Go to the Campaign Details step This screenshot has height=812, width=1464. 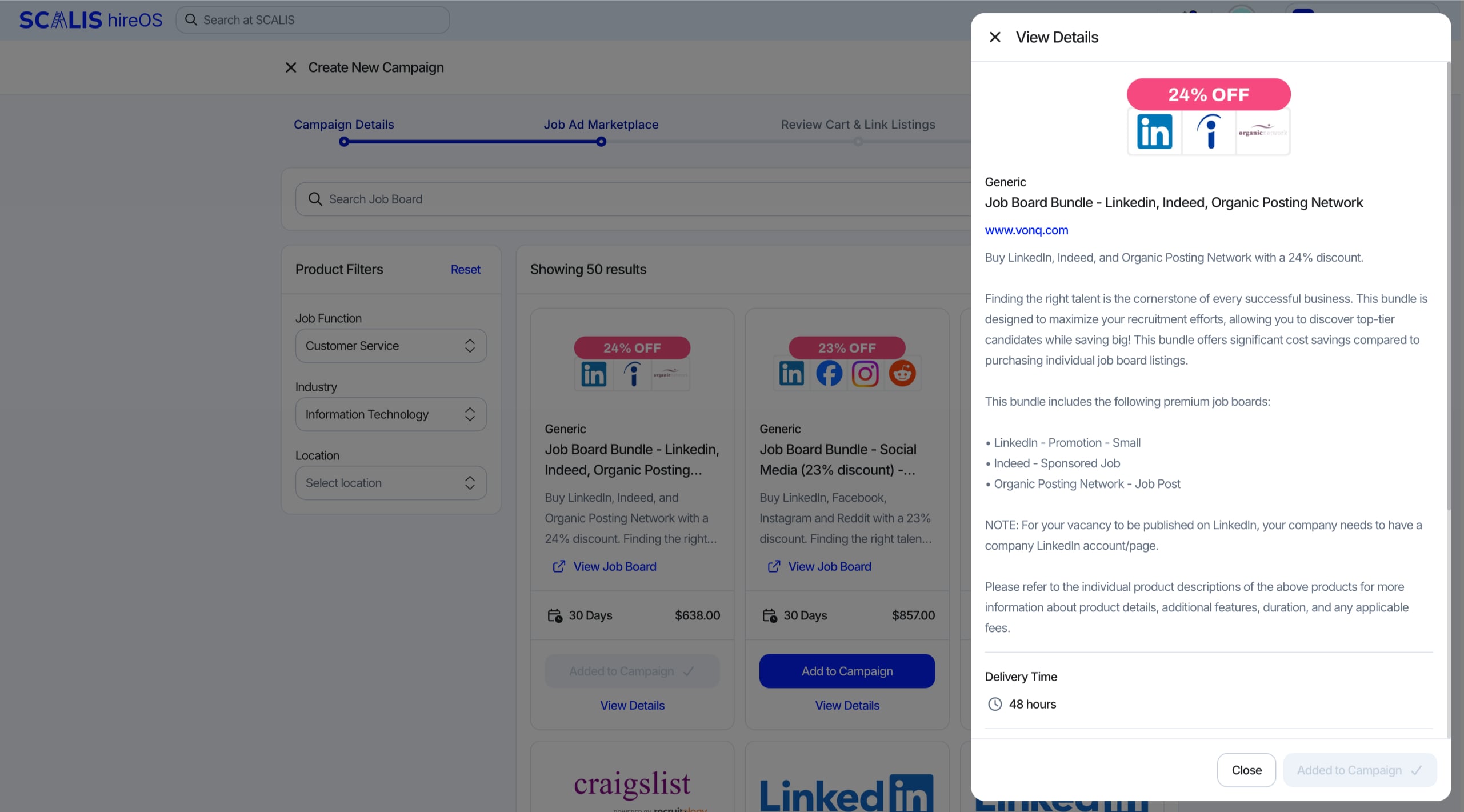pyautogui.click(x=344, y=125)
